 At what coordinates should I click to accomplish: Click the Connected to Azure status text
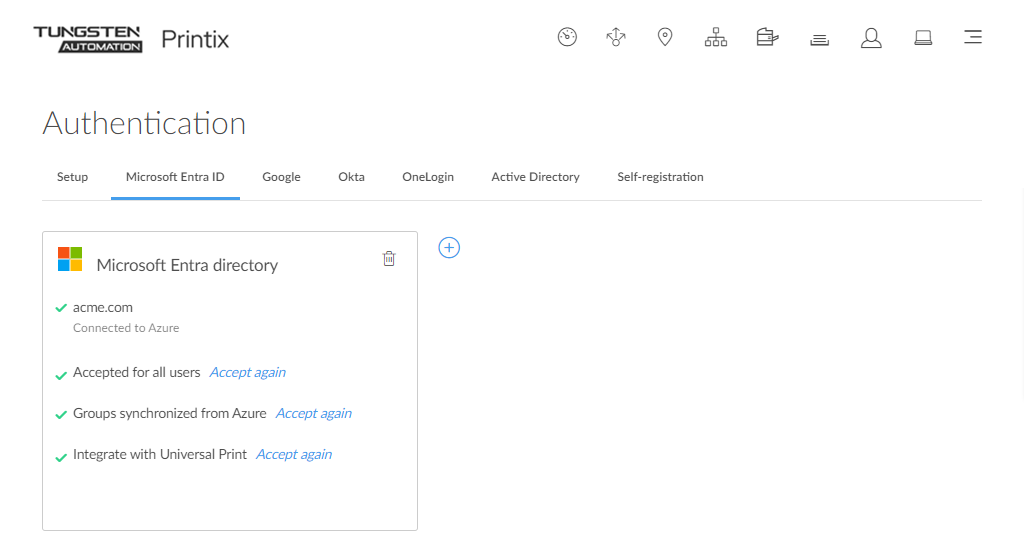pos(126,328)
